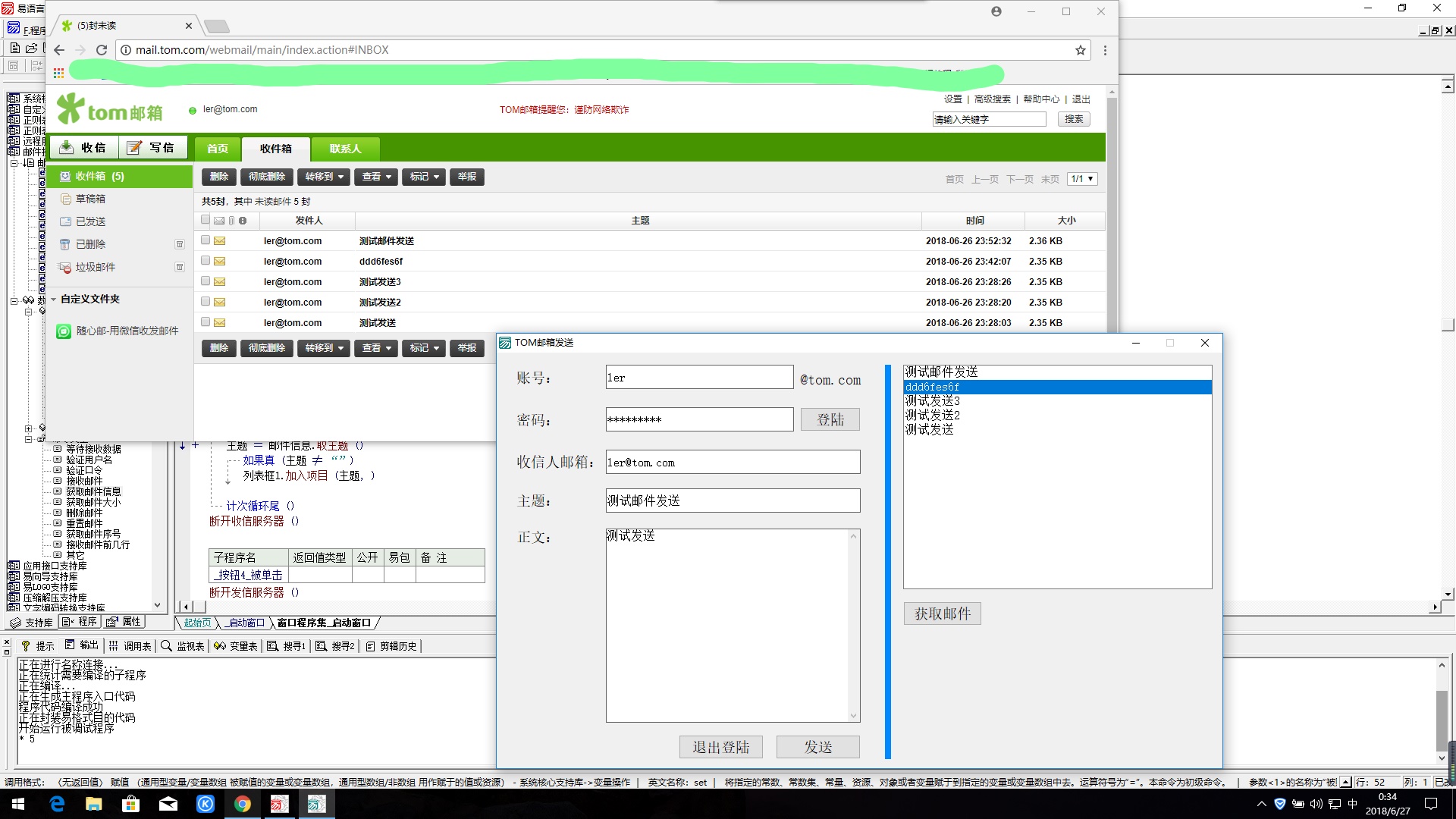
Task: Click 设置 settings link
Action: [x=952, y=99]
